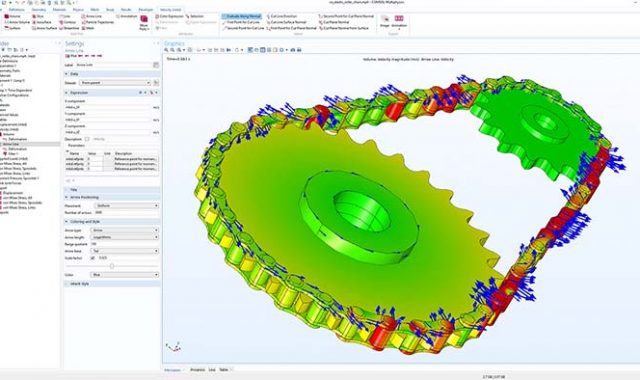Adjust the scale factor slider handle
Image resolution: width=640 pixels, height=380 pixels.
pyautogui.click(x=112, y=266)
